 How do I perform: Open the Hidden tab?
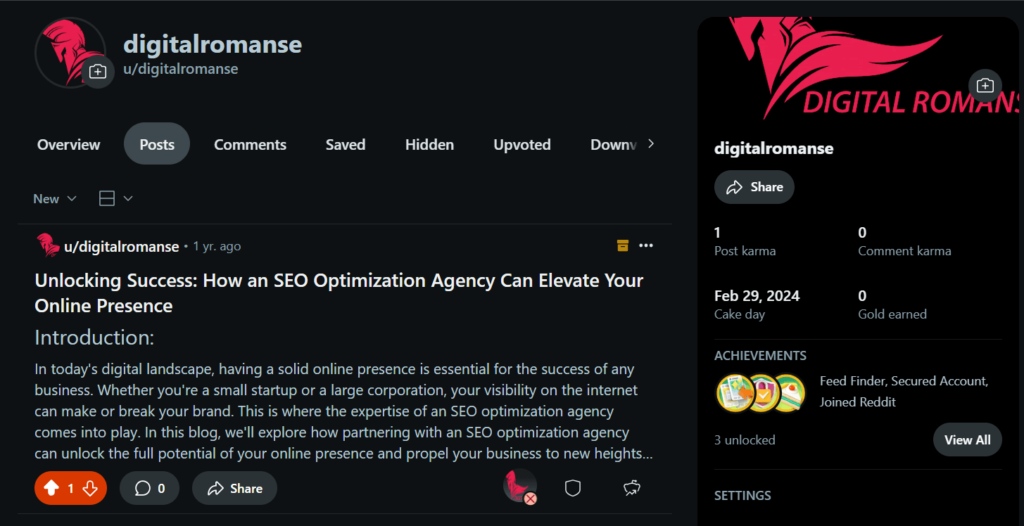click(x=429, y=144)
